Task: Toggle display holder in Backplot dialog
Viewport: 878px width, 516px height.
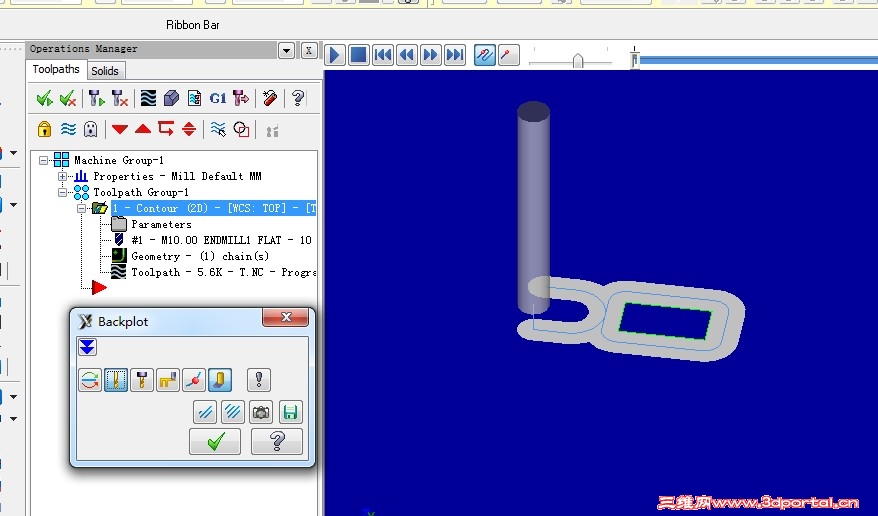Action: click(x=142, y=381)
